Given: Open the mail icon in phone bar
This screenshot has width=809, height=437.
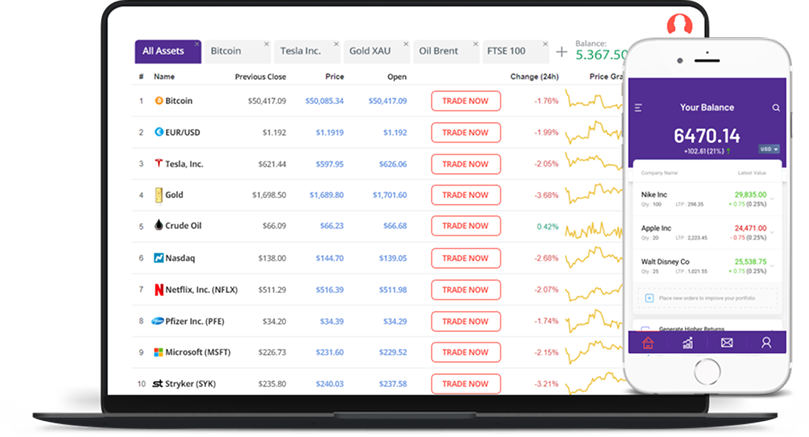Looking at the screenshot, I should click(x=727, y=343).
